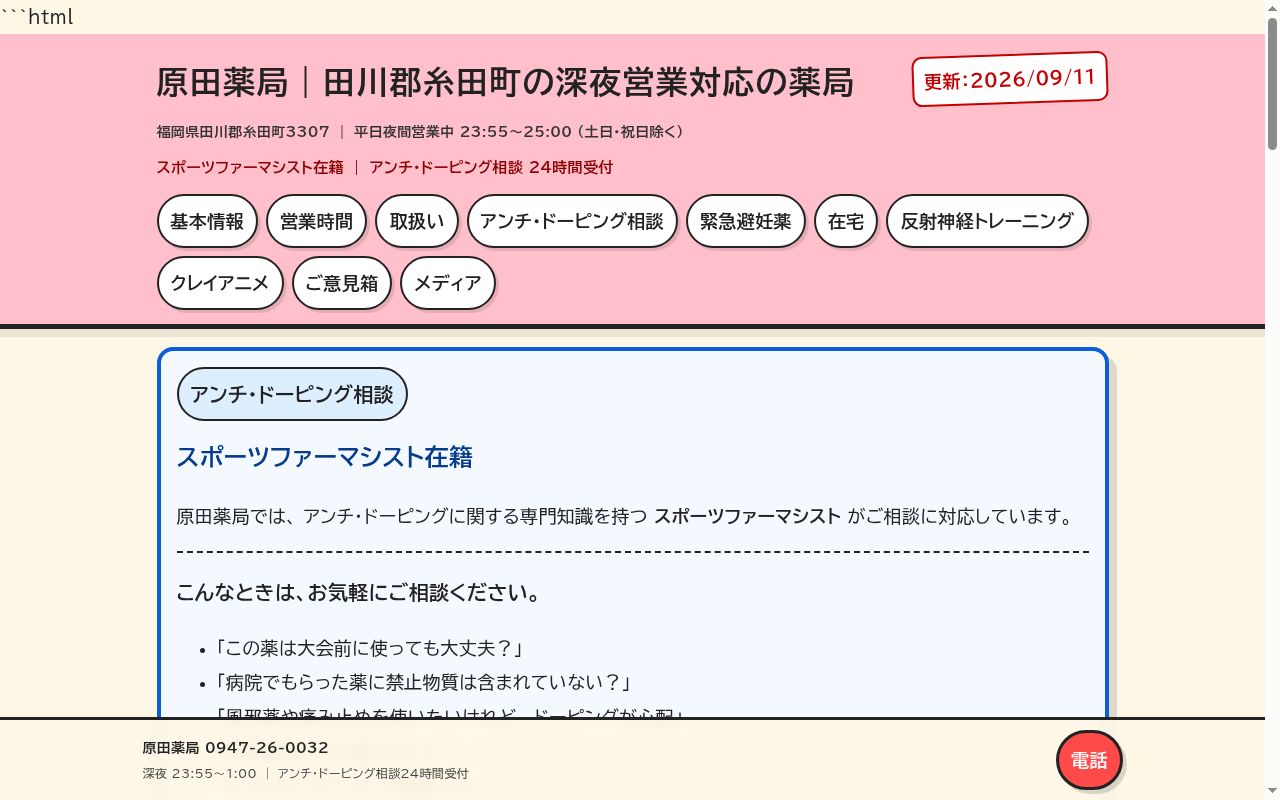Open 緊急避妊薬 section link

746,221
